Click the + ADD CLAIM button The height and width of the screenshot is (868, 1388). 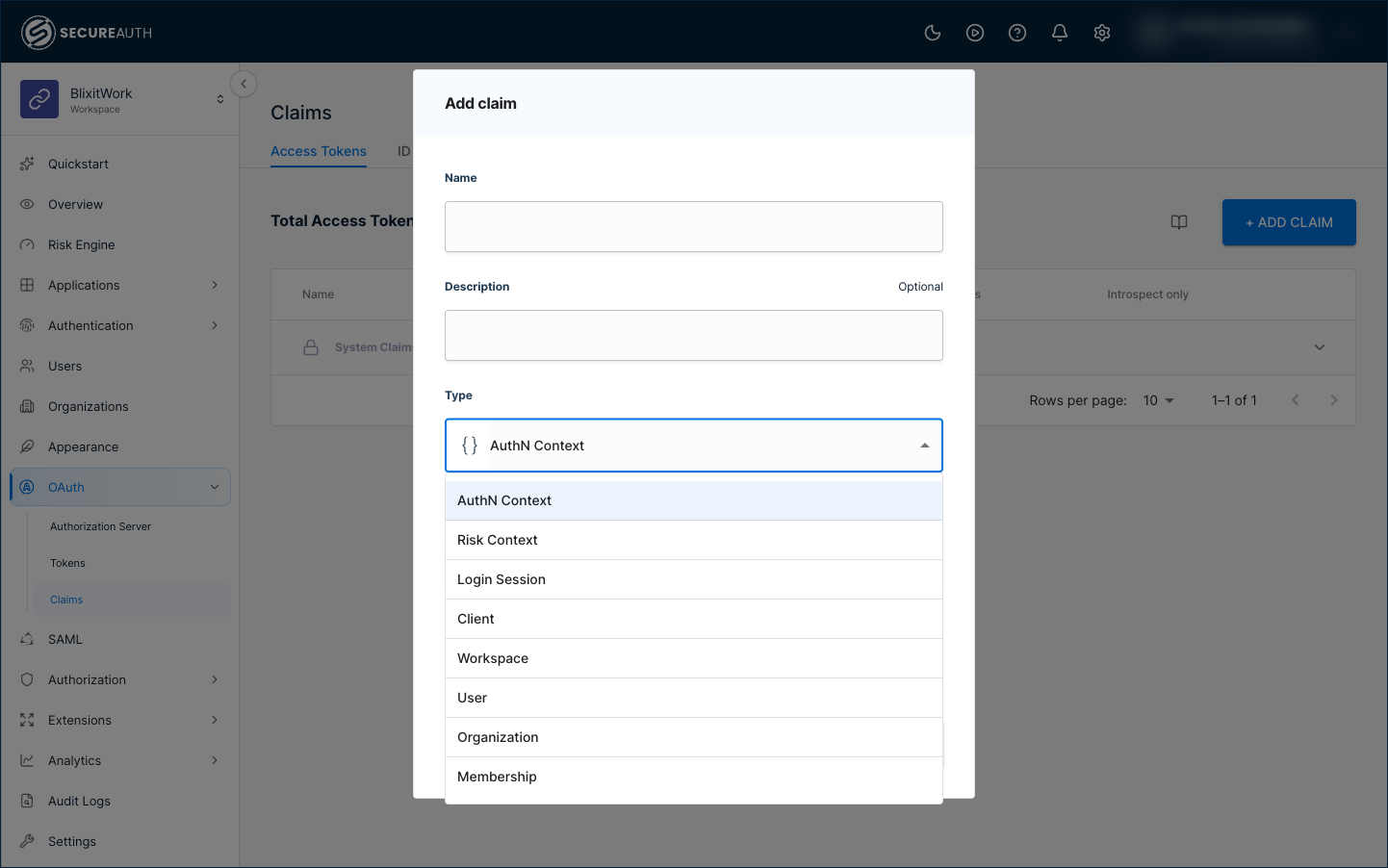1289,222
